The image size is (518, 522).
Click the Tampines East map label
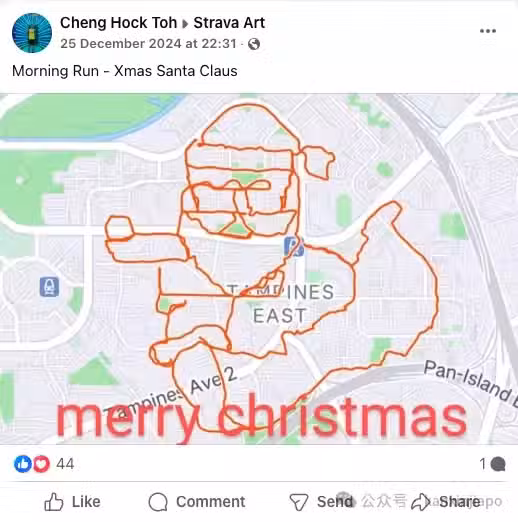[x=280, y=304]
